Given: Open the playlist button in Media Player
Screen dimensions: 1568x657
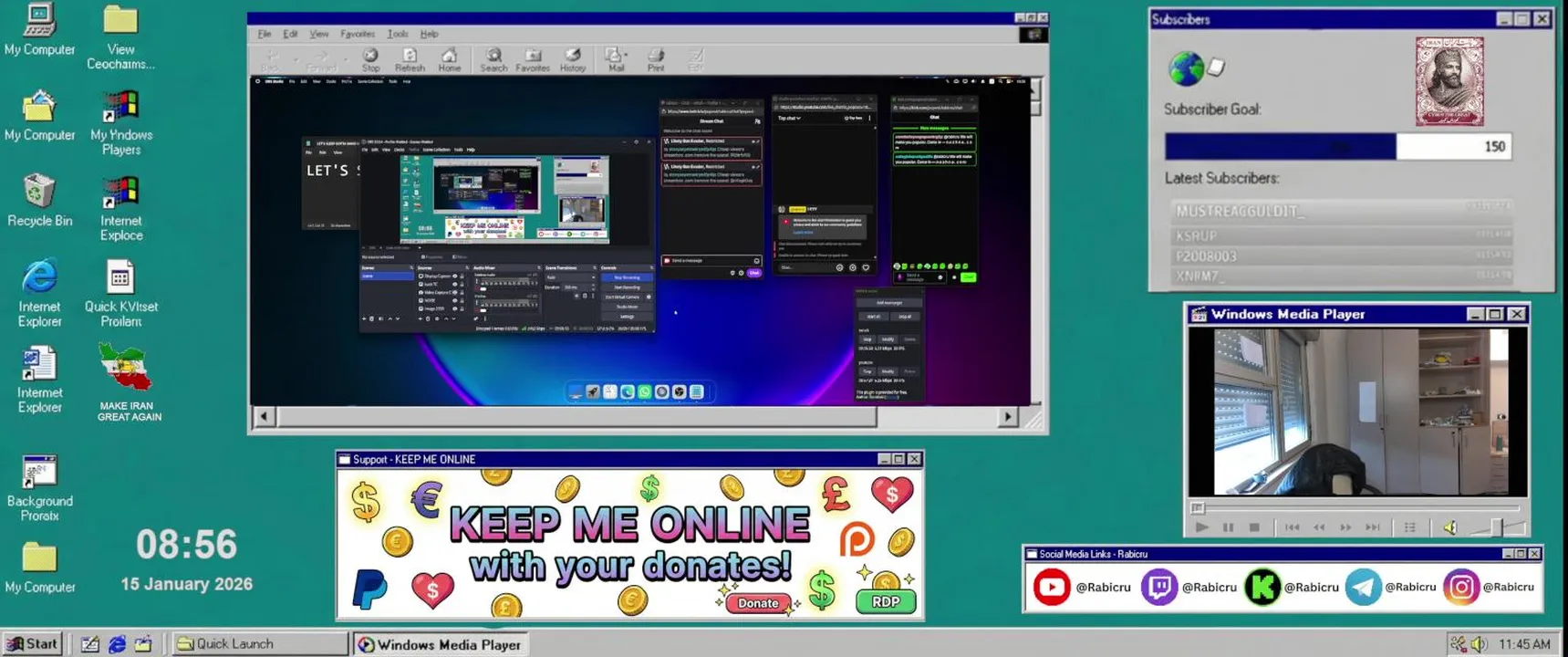Looking at the screenshot, I should (1410, 527).
